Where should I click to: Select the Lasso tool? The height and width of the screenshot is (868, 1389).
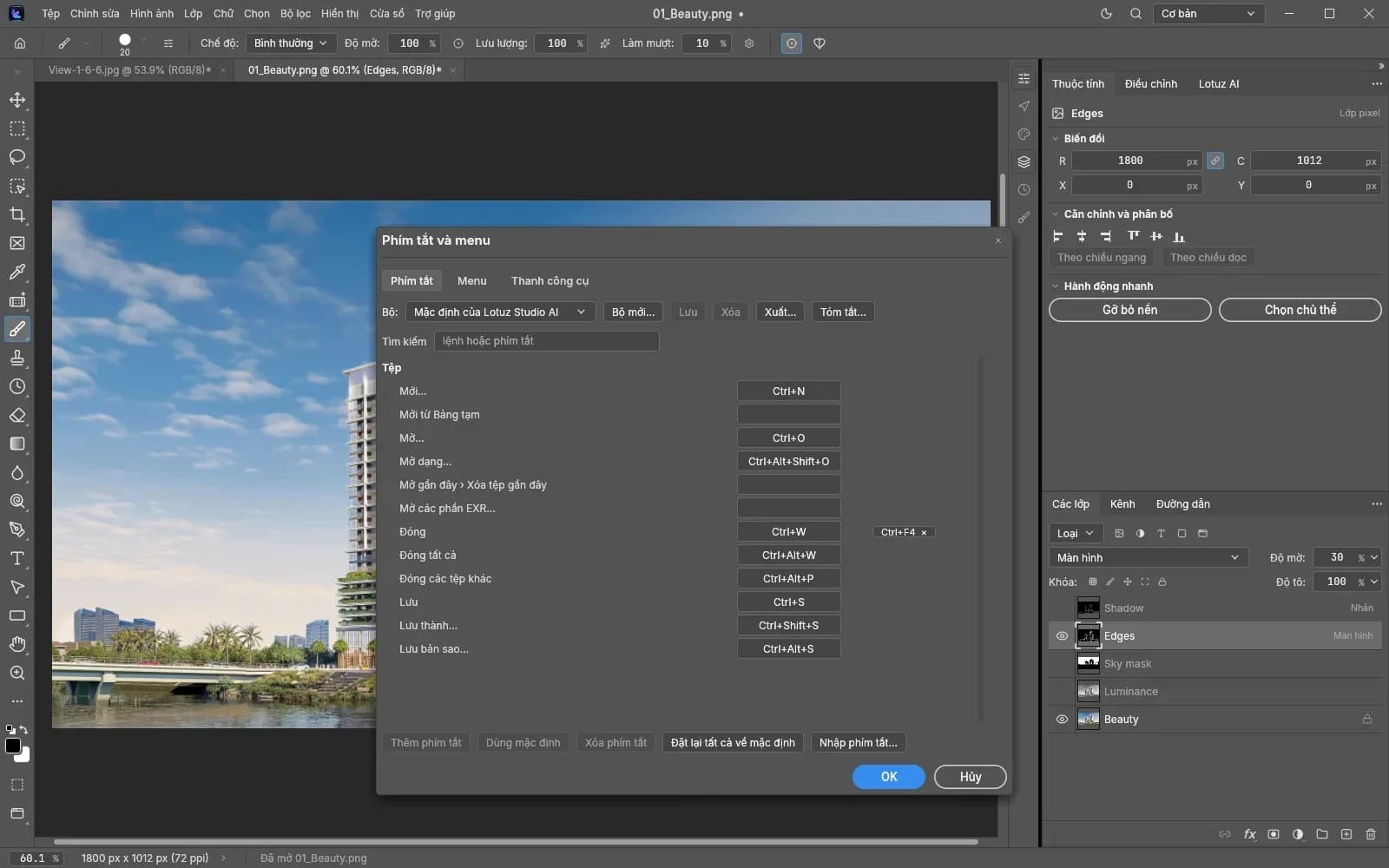pyautogui.click(x=17, y=157)
